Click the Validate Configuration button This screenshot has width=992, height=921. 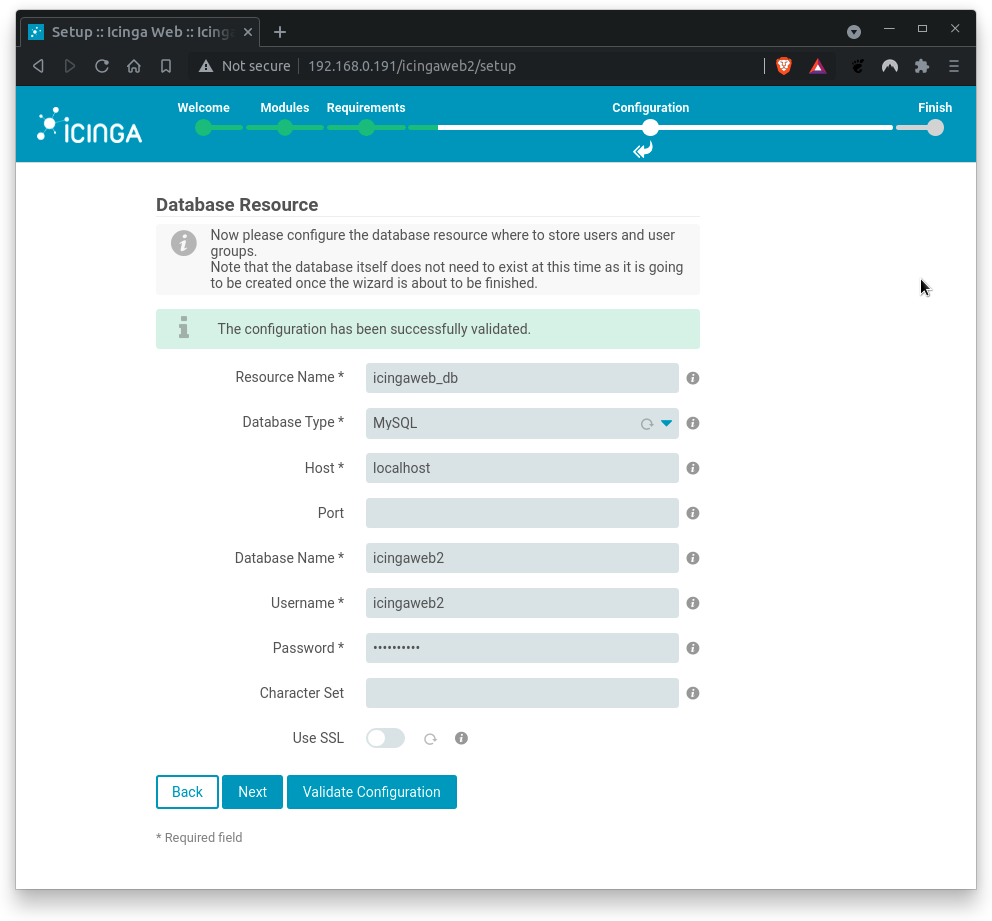371,791
